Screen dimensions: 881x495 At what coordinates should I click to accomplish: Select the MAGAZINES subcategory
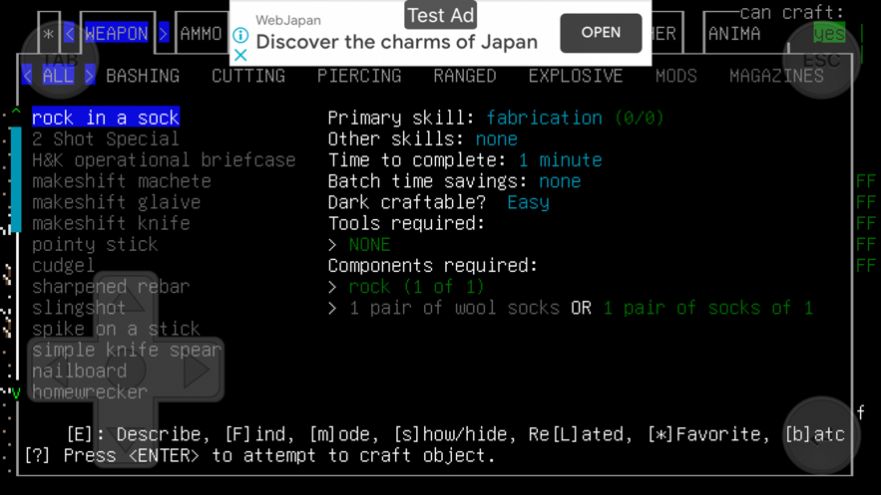[x=776, y=76]
